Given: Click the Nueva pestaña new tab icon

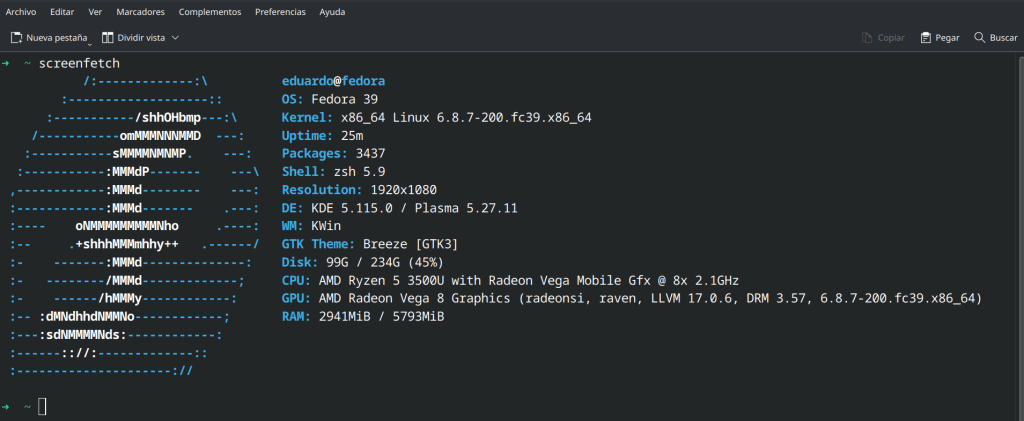Looking at the screenshot, I should click(16, 37).
